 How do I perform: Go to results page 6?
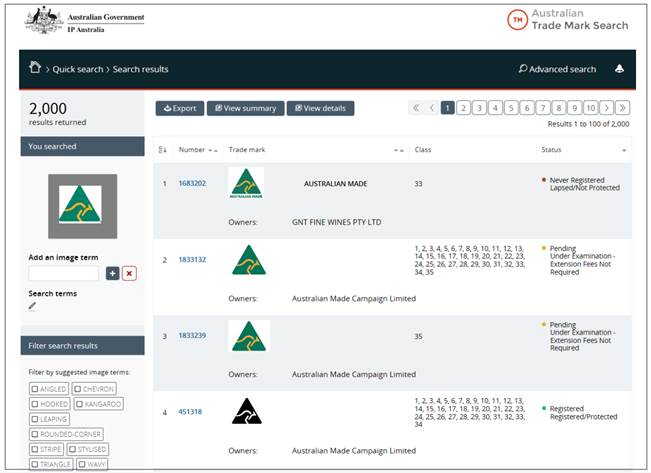point(527,108)
